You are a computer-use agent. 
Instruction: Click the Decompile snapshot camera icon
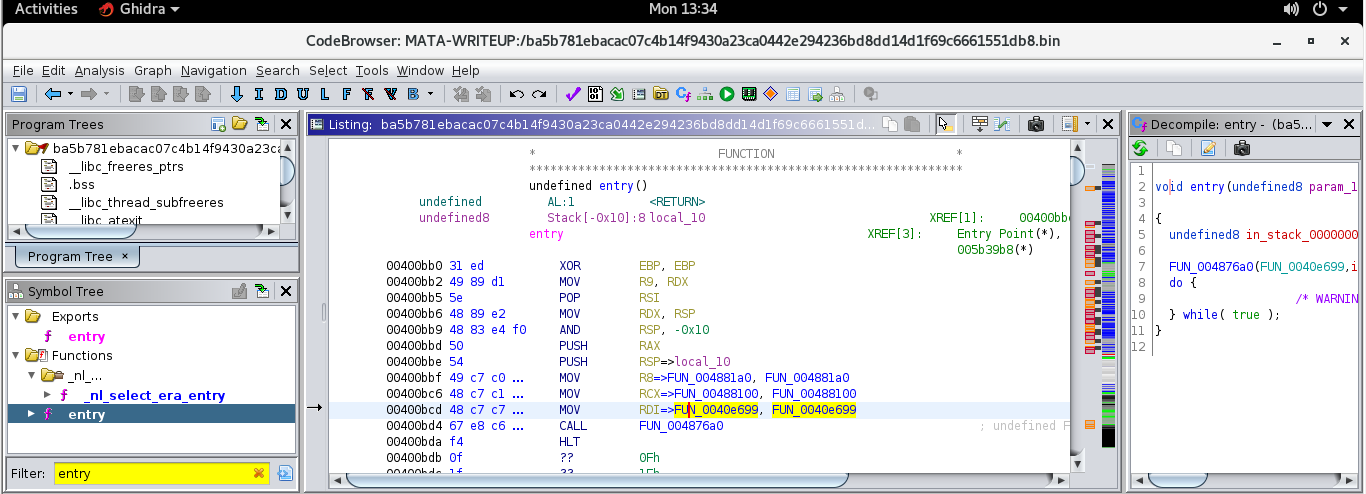(x=1242, y=149)
